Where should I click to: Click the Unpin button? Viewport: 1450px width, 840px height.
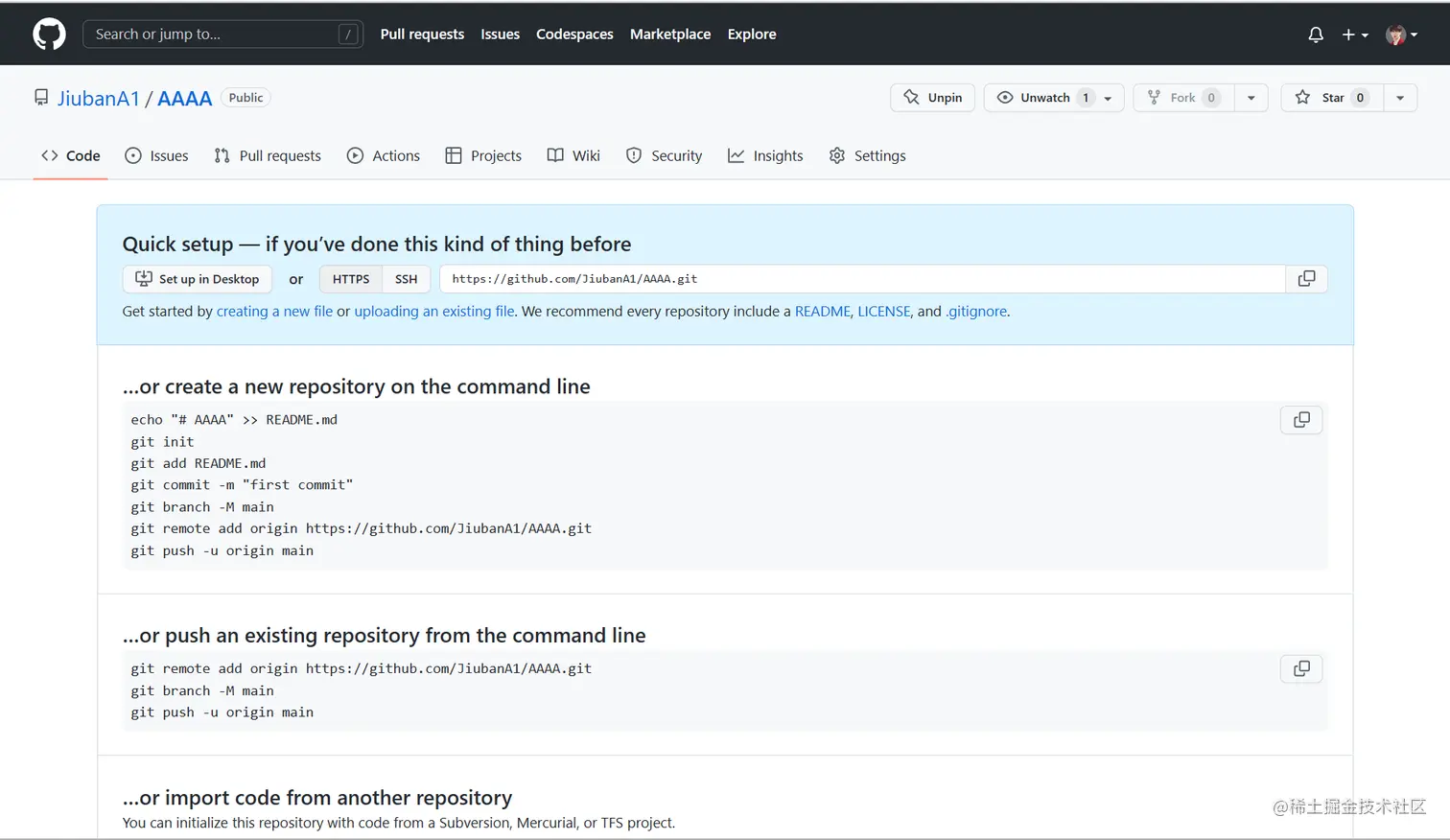coord(932,98)
